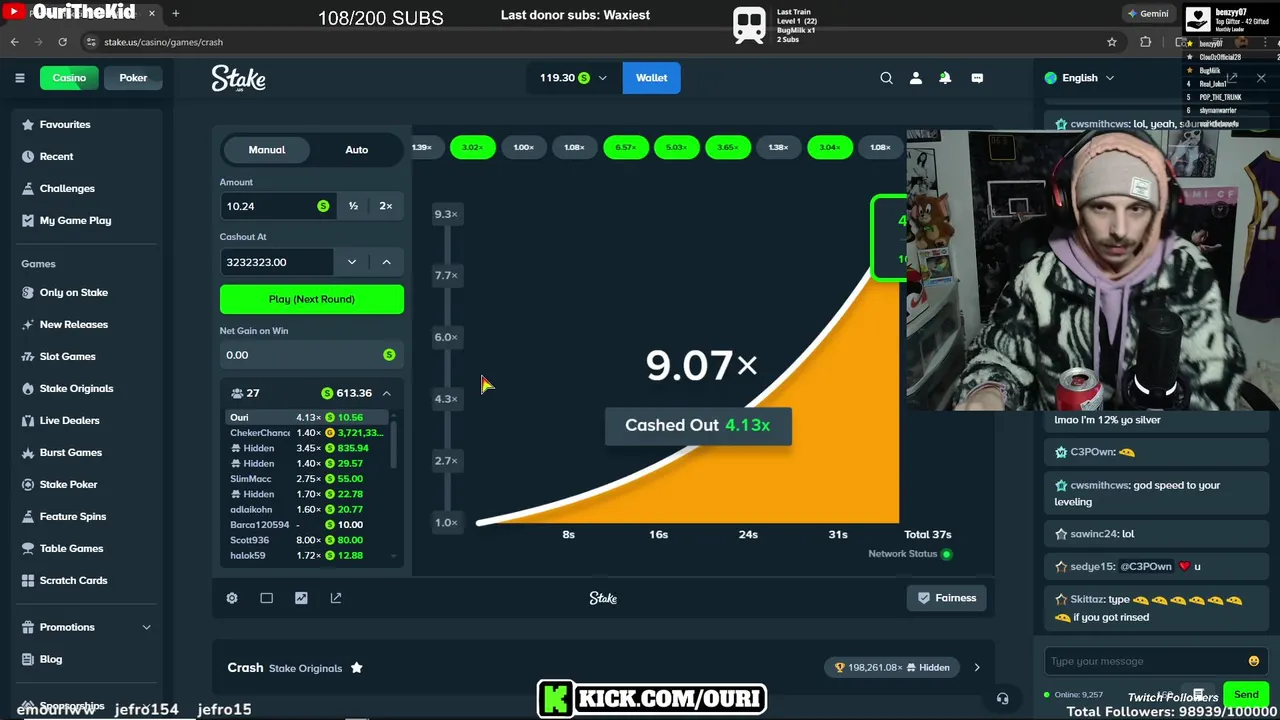This screenshot has height=720, width=1280.
Task: Go back with browser arrow
Action: [14, 42]
